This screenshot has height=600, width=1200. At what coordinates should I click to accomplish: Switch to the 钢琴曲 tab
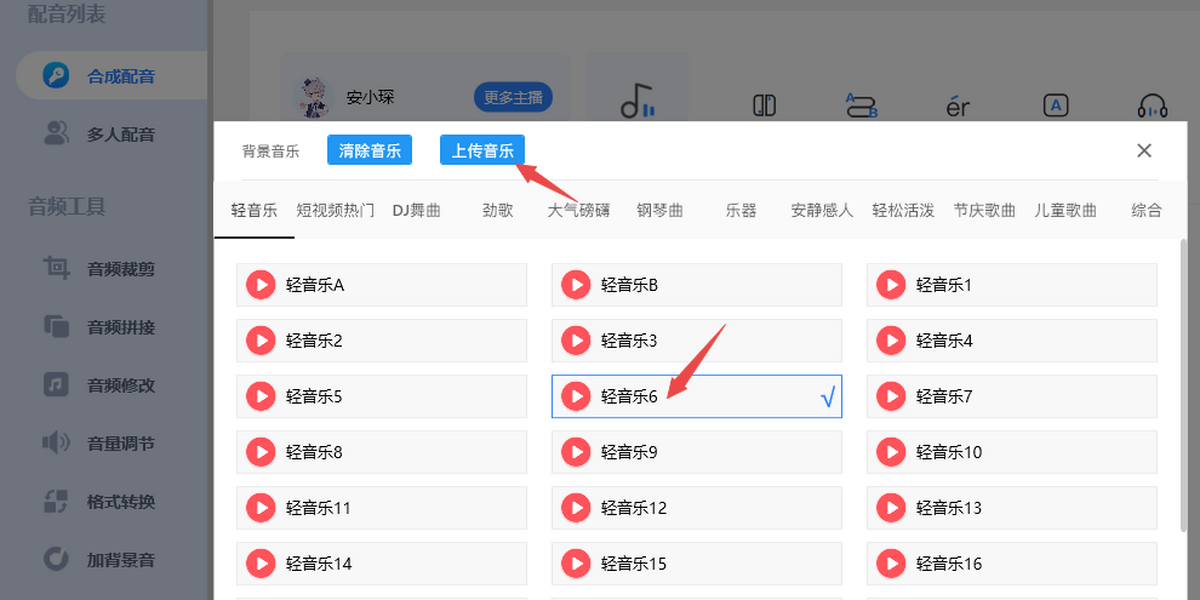click(x=660, y=211)
